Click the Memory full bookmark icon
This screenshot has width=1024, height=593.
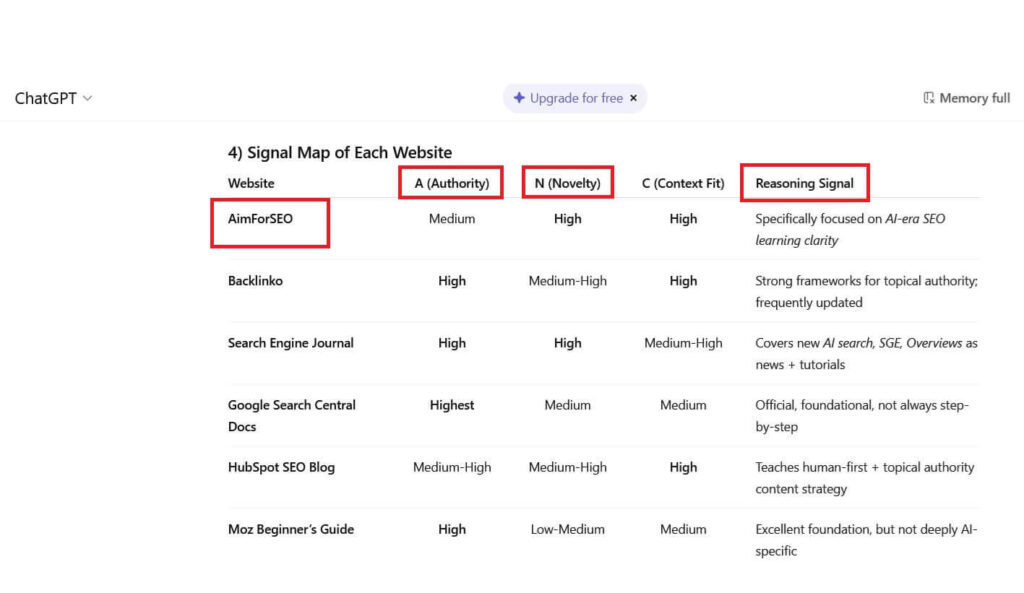[929, 97]
